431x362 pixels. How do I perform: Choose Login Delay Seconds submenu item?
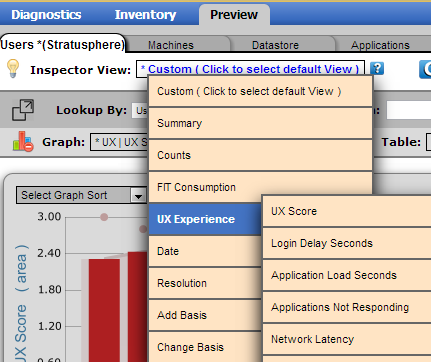pos(347,243)
